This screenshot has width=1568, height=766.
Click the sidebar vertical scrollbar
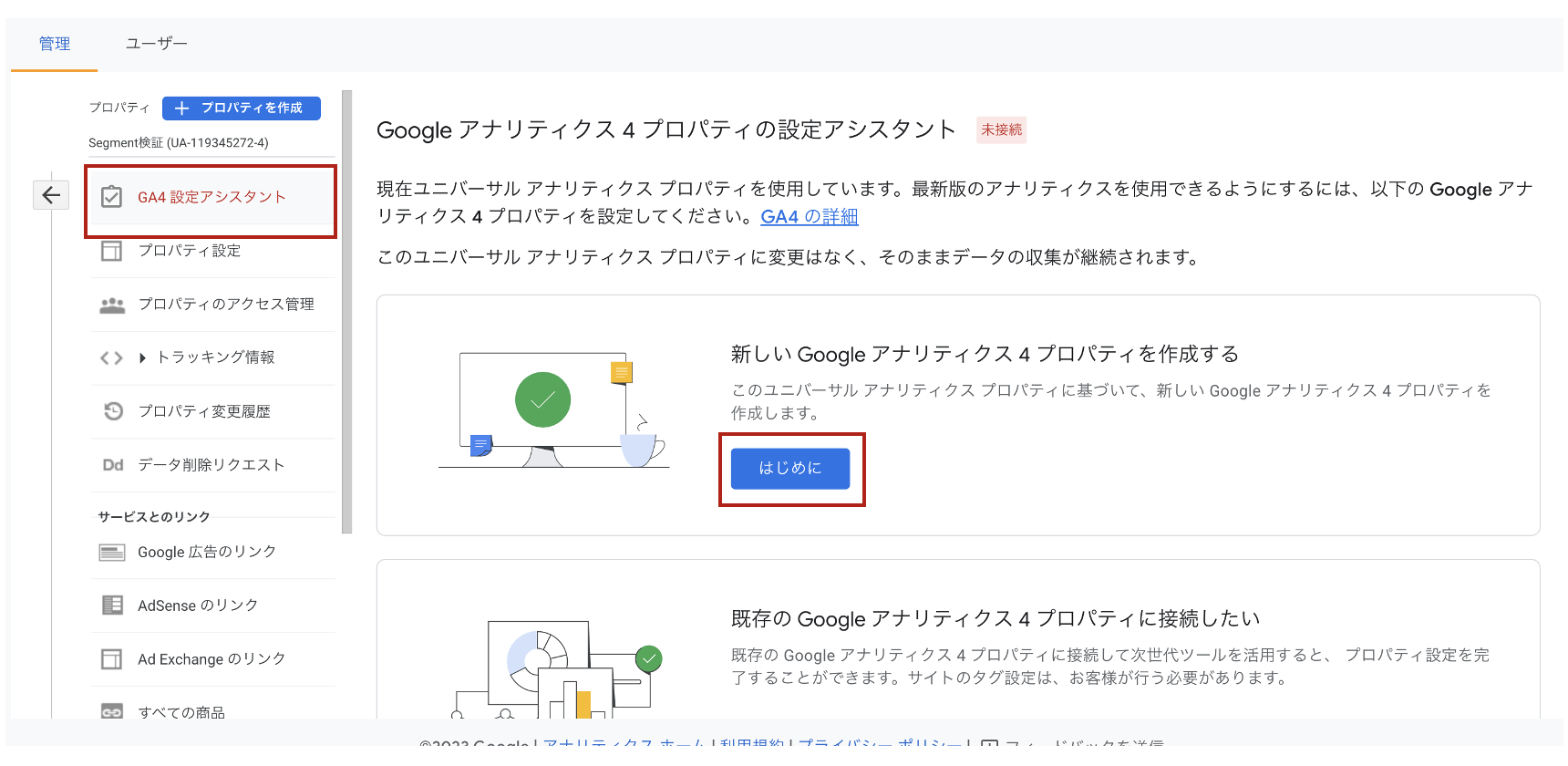[346, 311]
